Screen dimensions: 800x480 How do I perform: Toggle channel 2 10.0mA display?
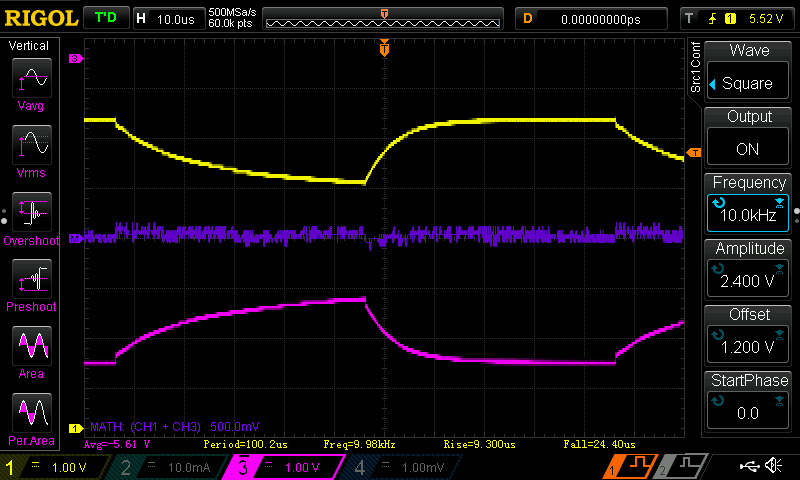point(169,467)
